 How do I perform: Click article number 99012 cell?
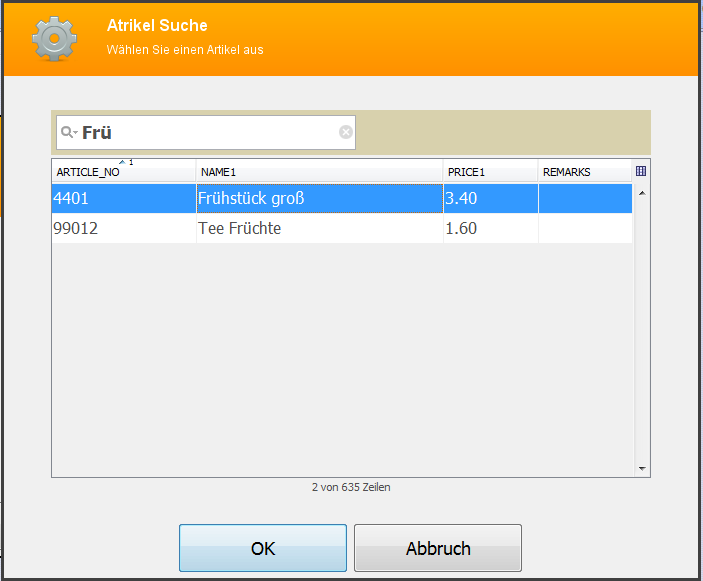(124, 228)
